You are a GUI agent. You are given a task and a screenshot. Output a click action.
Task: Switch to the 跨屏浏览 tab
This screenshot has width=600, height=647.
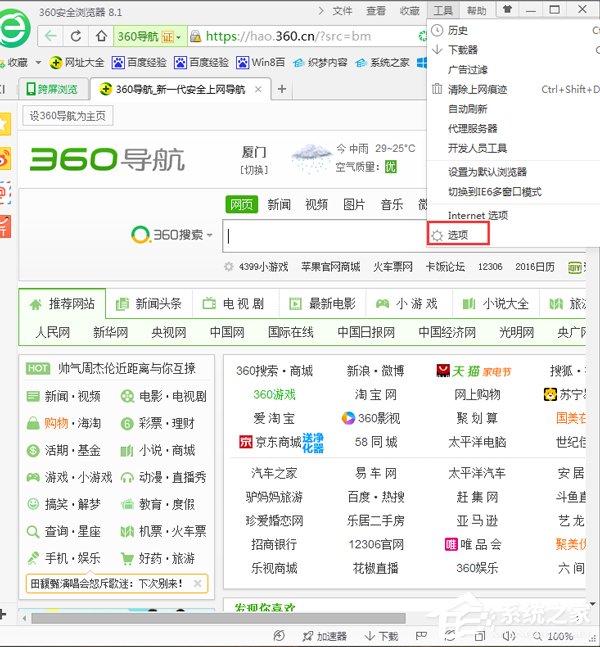[x=51, y=89]
